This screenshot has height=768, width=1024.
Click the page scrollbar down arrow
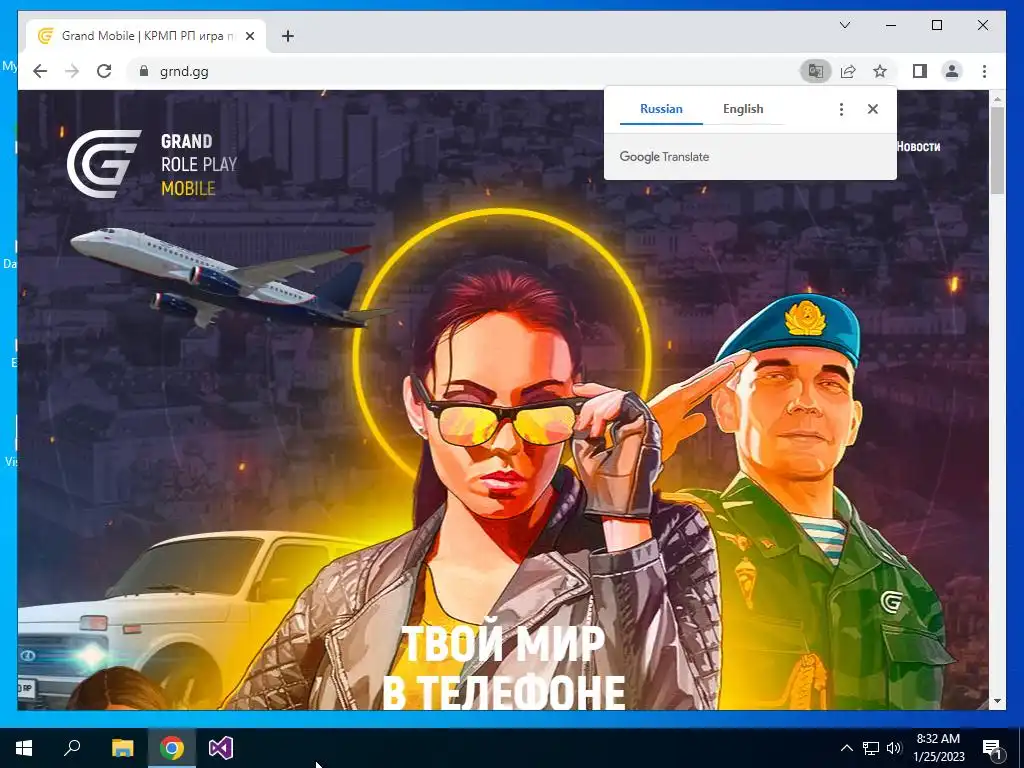pyautogui.click(x=997, y=701)
